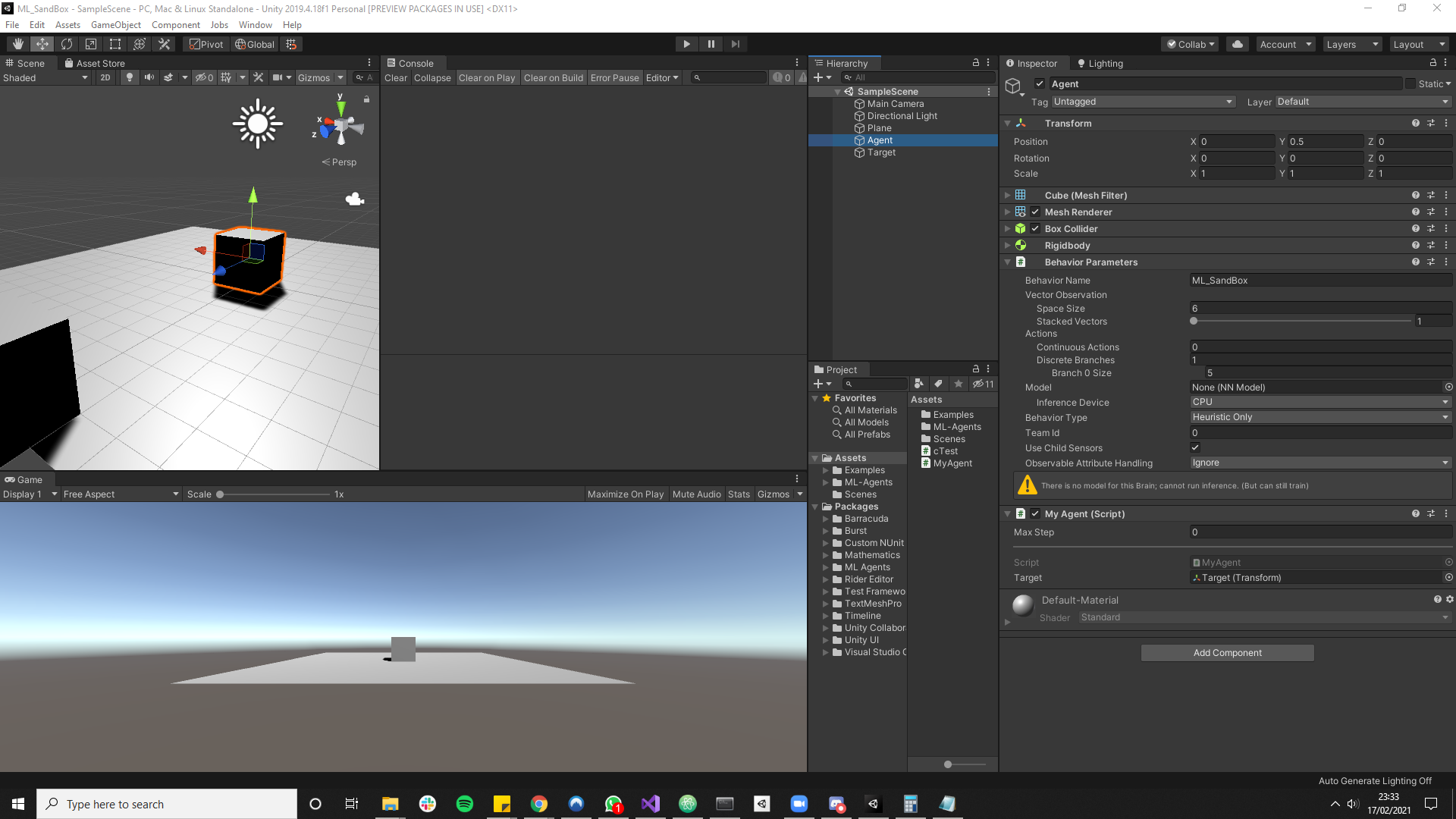This screenshot has width=1456, height=819.
Task: Click Clear in the Console
Action: pyautogui.click(x=395, y=77)
